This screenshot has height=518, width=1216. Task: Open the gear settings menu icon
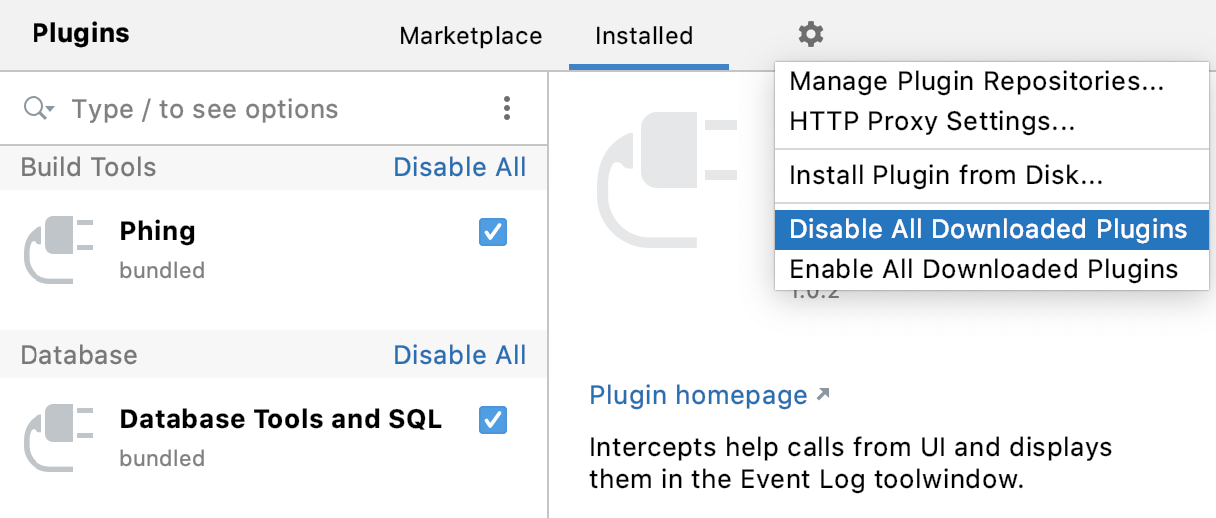(x=811, y=35)
